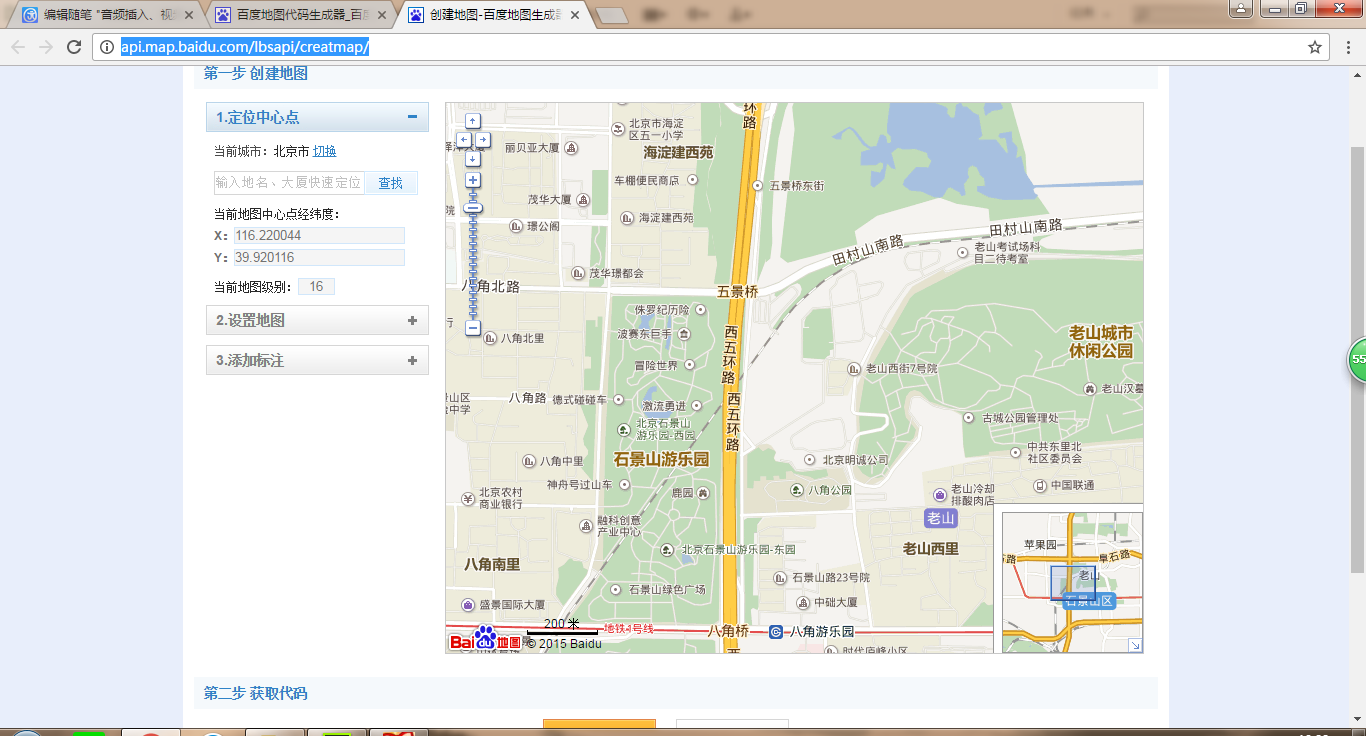The image size is (1366, 736).
Task: Click the green floating badge at right edge
Action: (1356, 360)
